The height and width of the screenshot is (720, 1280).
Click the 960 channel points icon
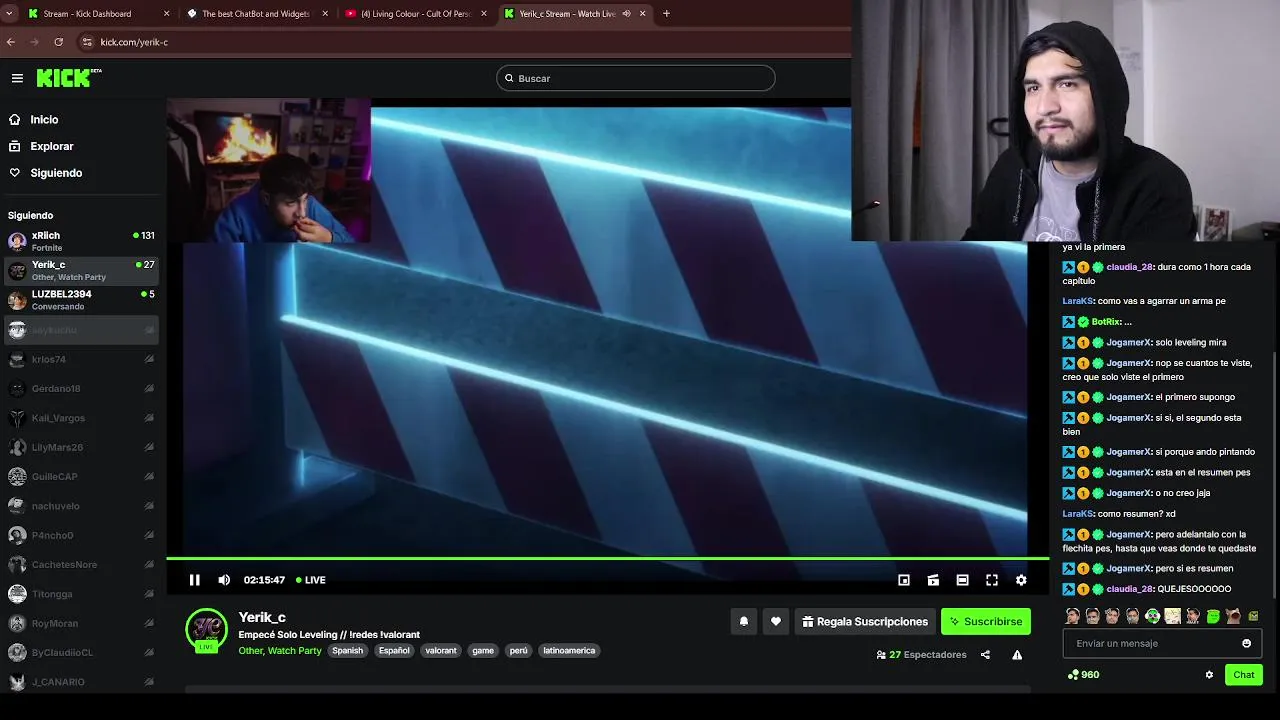(x=1073, y=675)
